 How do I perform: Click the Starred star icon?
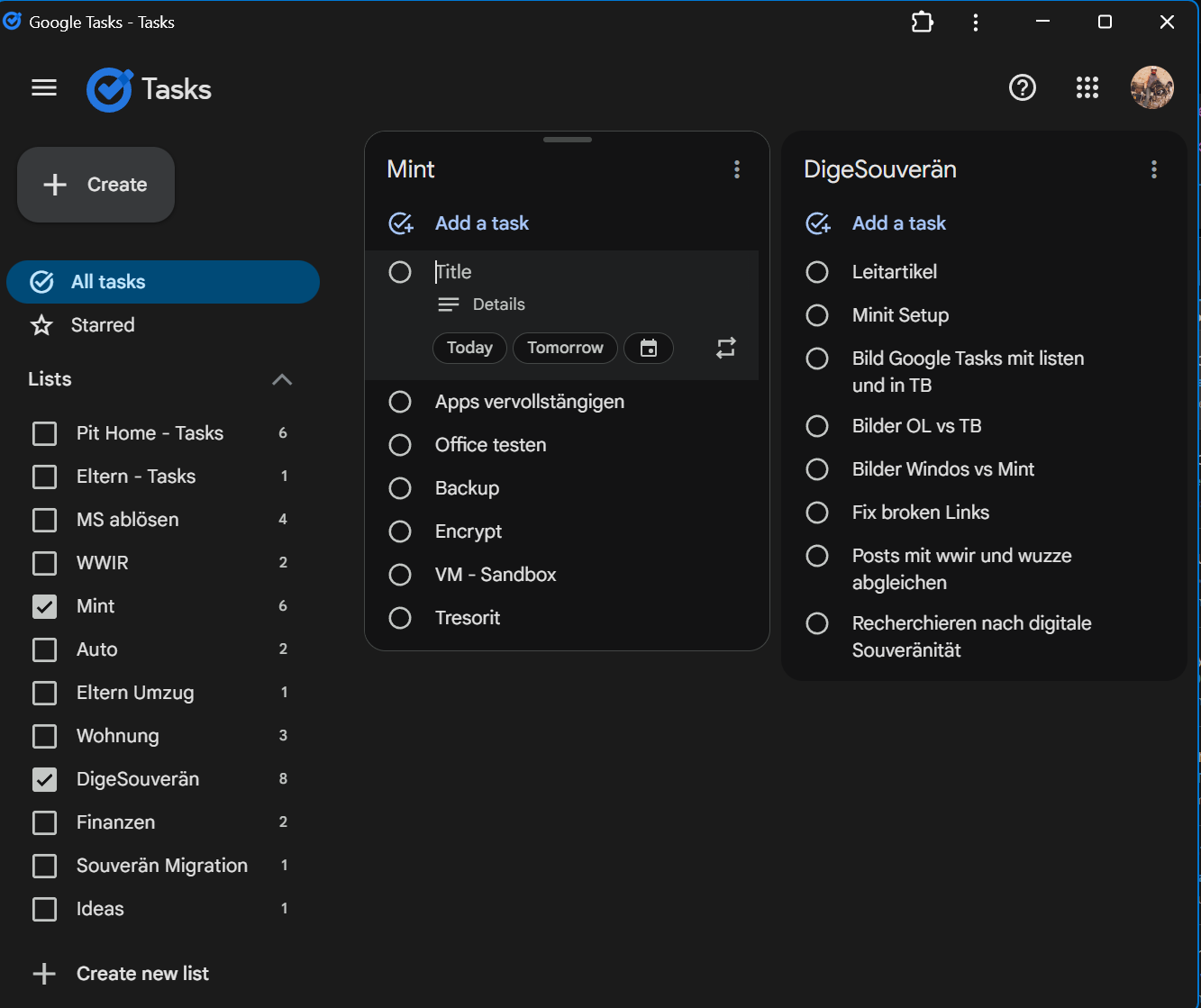click(x=42, y=325)
